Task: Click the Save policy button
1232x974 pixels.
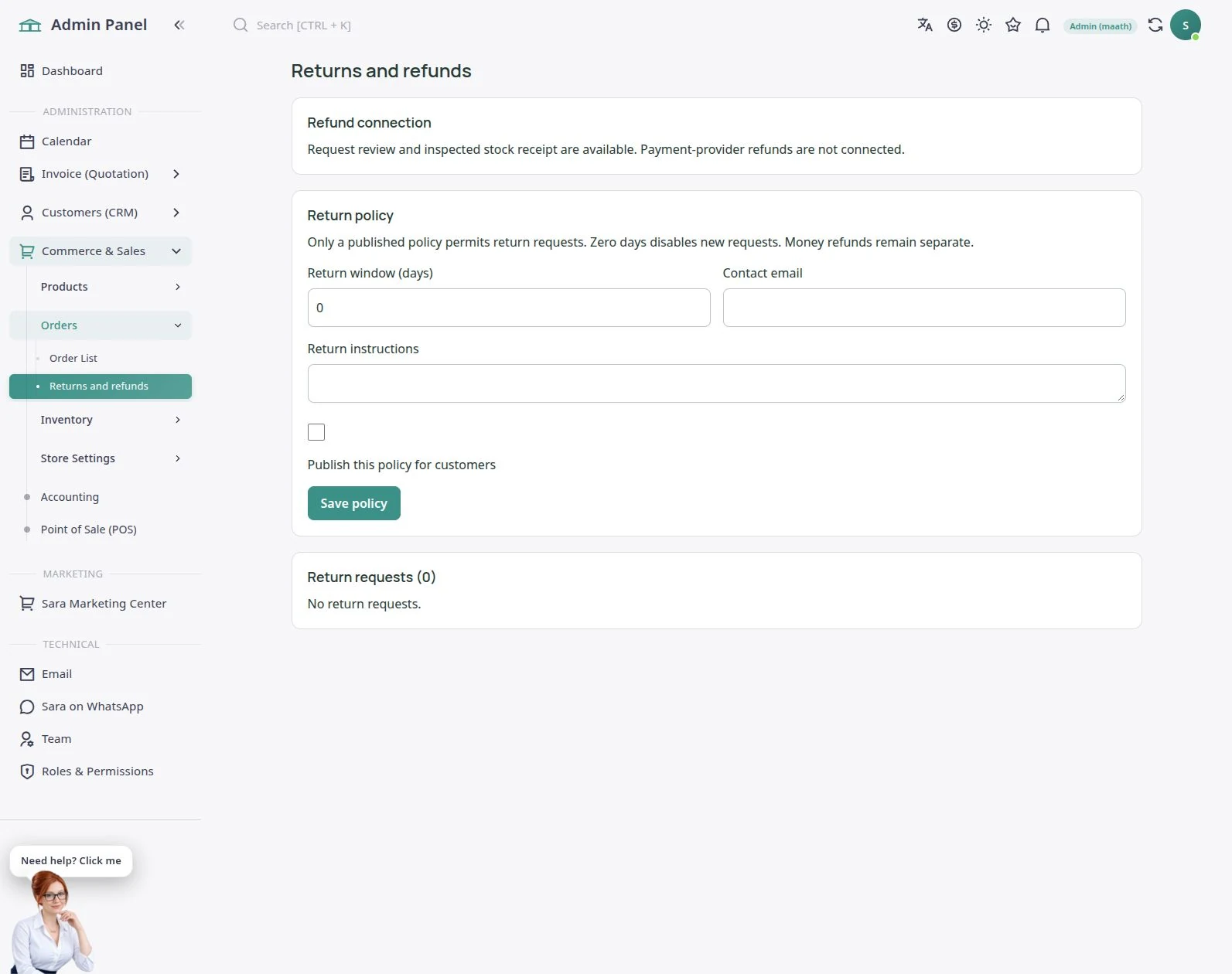Action: tap(353, 503)
